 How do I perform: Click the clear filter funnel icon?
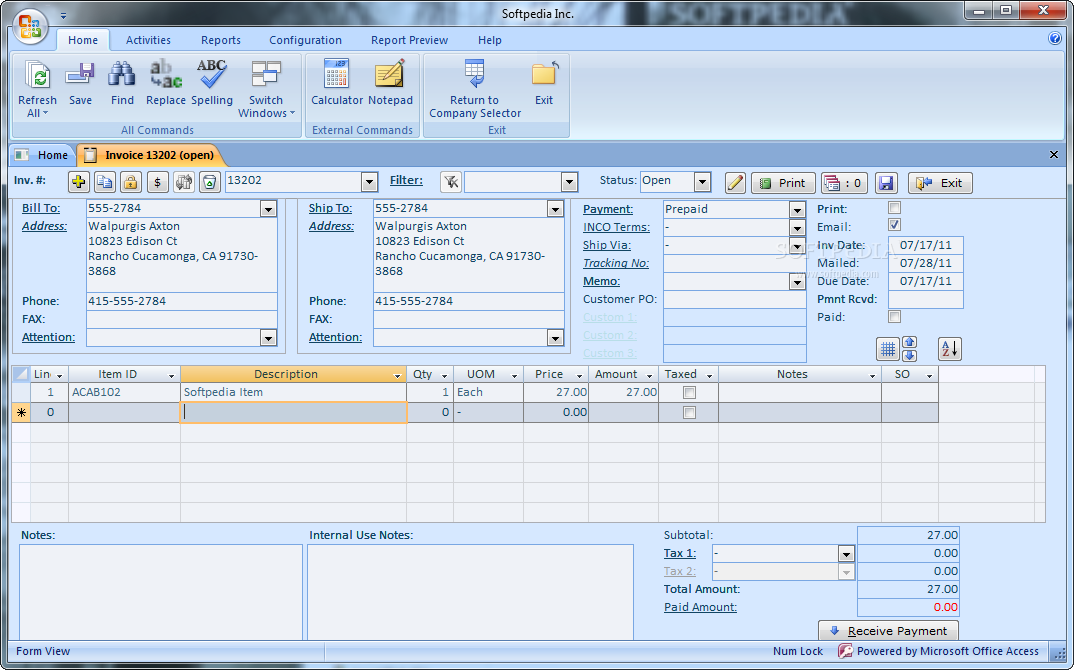point(451,182)
